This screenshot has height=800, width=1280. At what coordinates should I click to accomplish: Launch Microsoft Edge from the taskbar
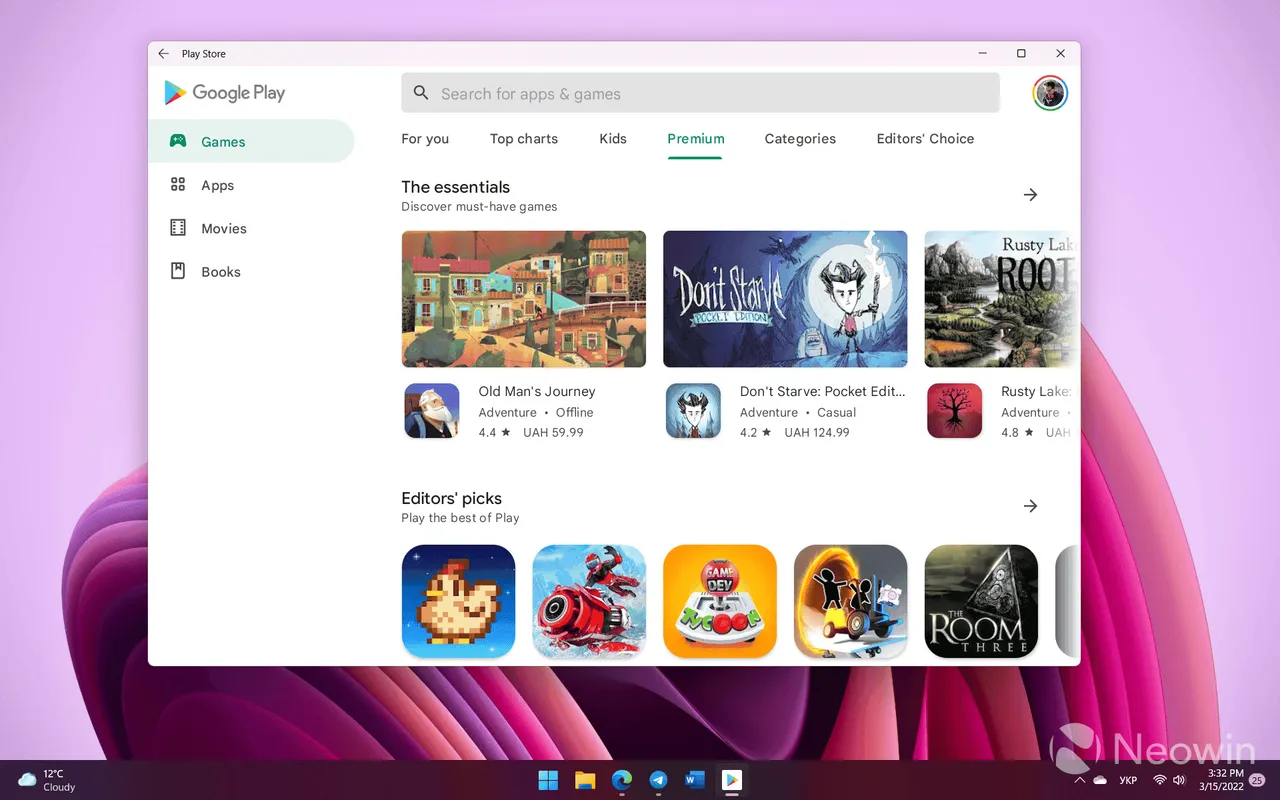coord(622,781)
